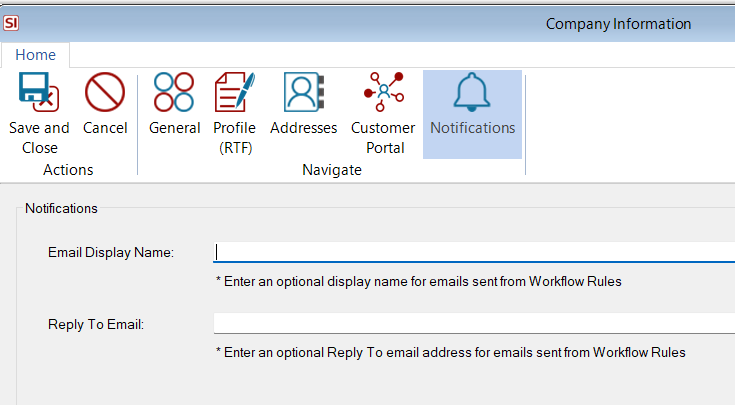Click into the Reply To Email field
Viewport: 735px width, 405px height.
coord(474,323)
